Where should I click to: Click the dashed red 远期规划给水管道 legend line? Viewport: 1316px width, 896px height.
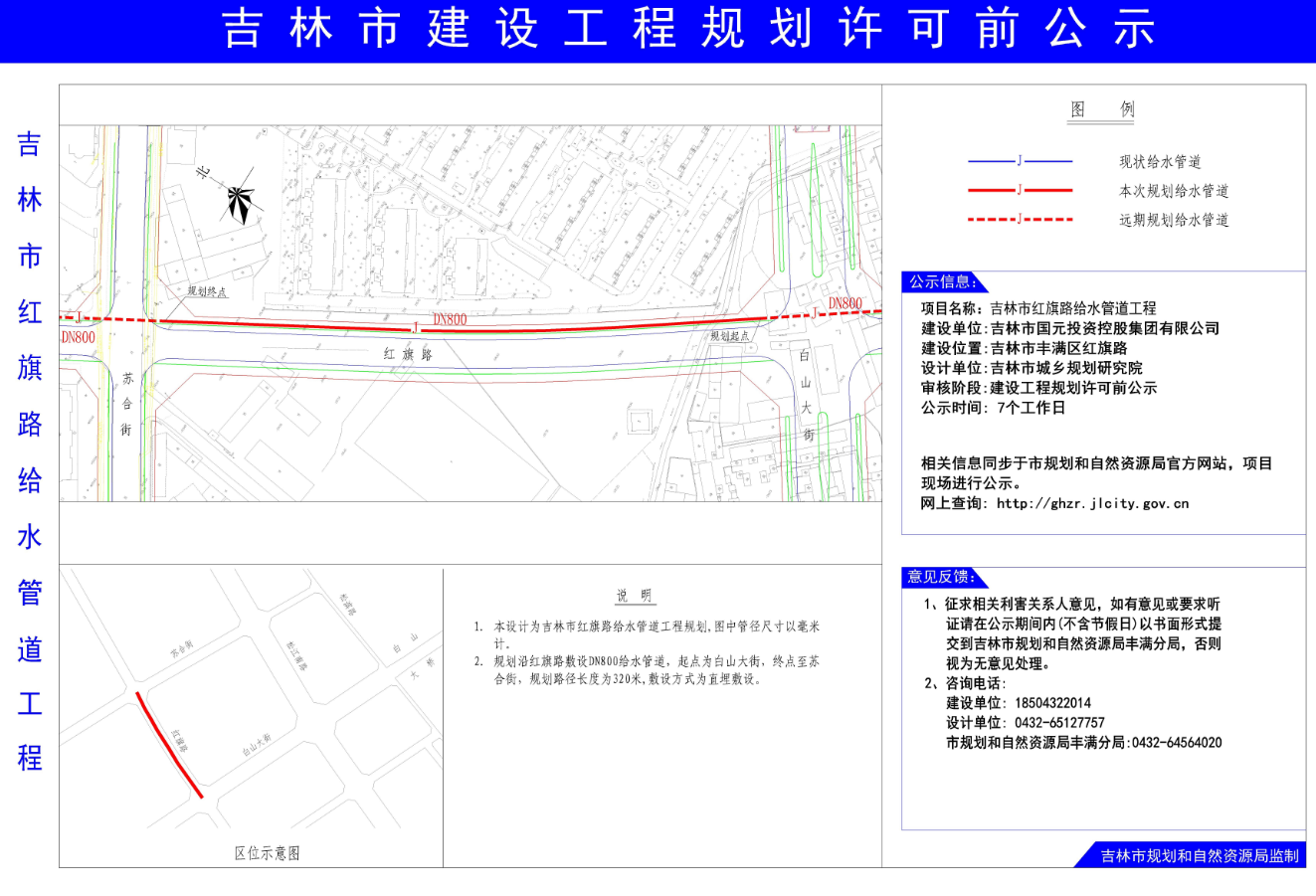(x=1020, y=219)
